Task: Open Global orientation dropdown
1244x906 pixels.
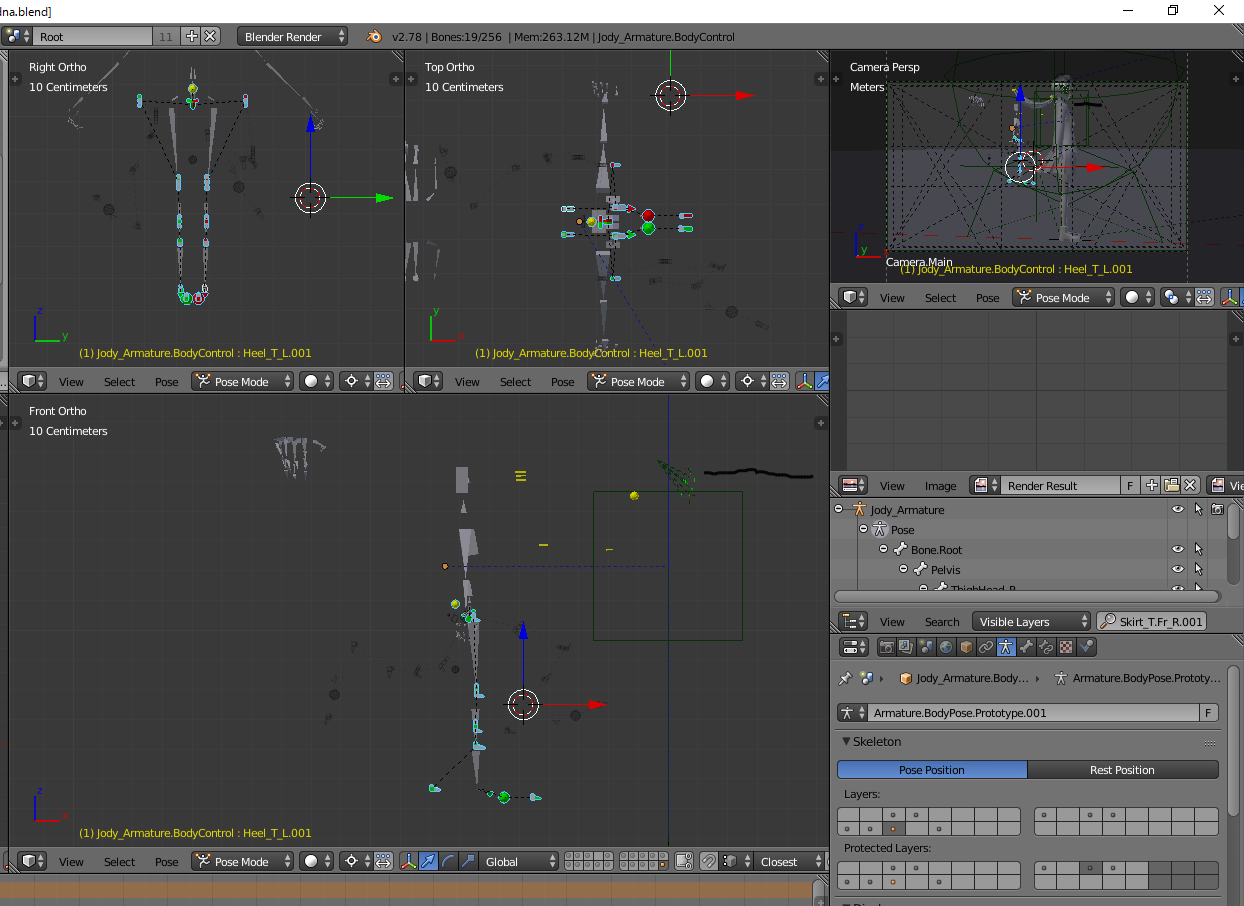Action: (x=518, y=862)
